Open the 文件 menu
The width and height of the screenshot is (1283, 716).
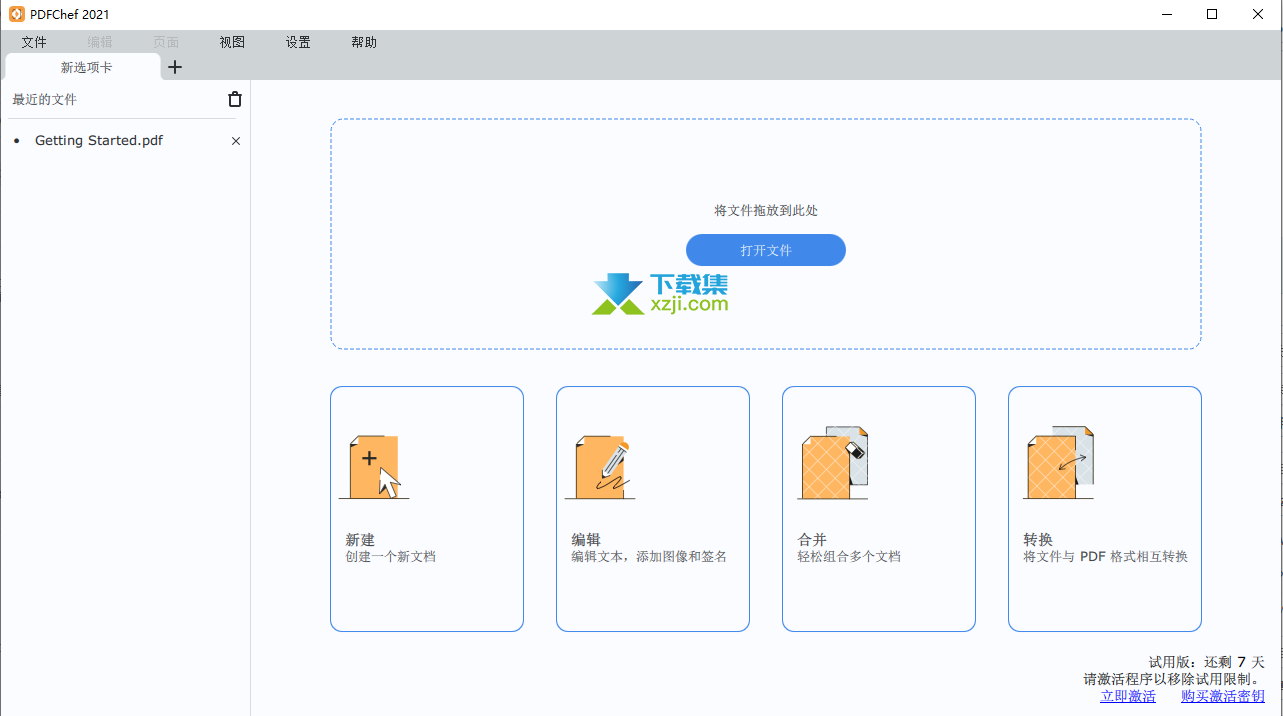[x=34, y=42]
